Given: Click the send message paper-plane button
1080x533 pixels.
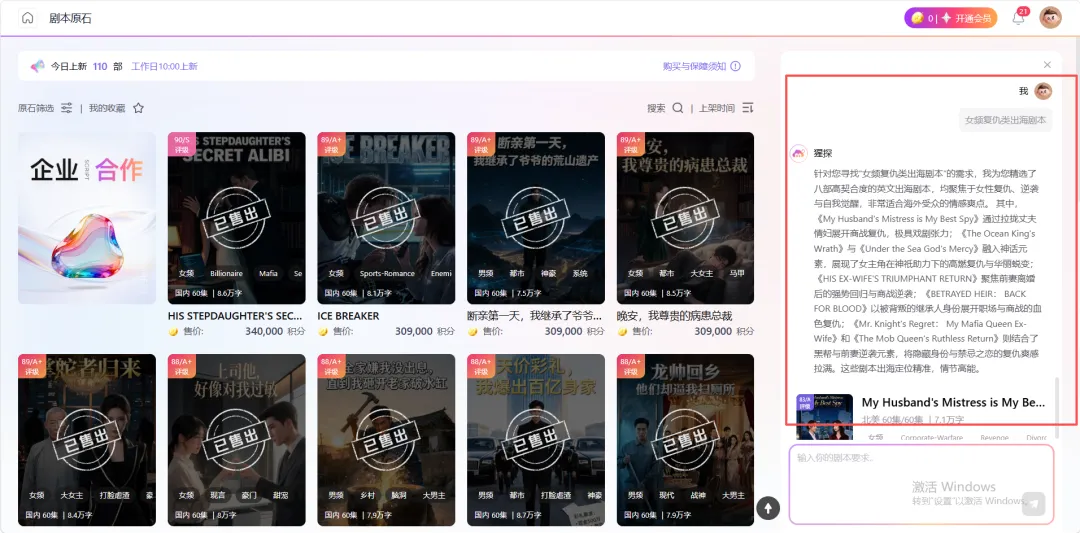Looking at the screenshot, I should (x=1033, y=503).
